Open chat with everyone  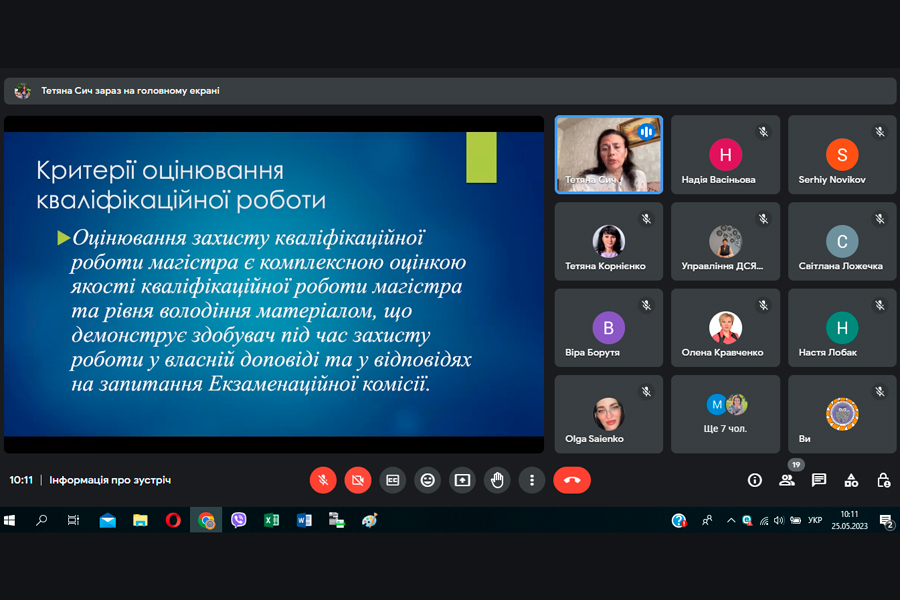coord(819,480)
